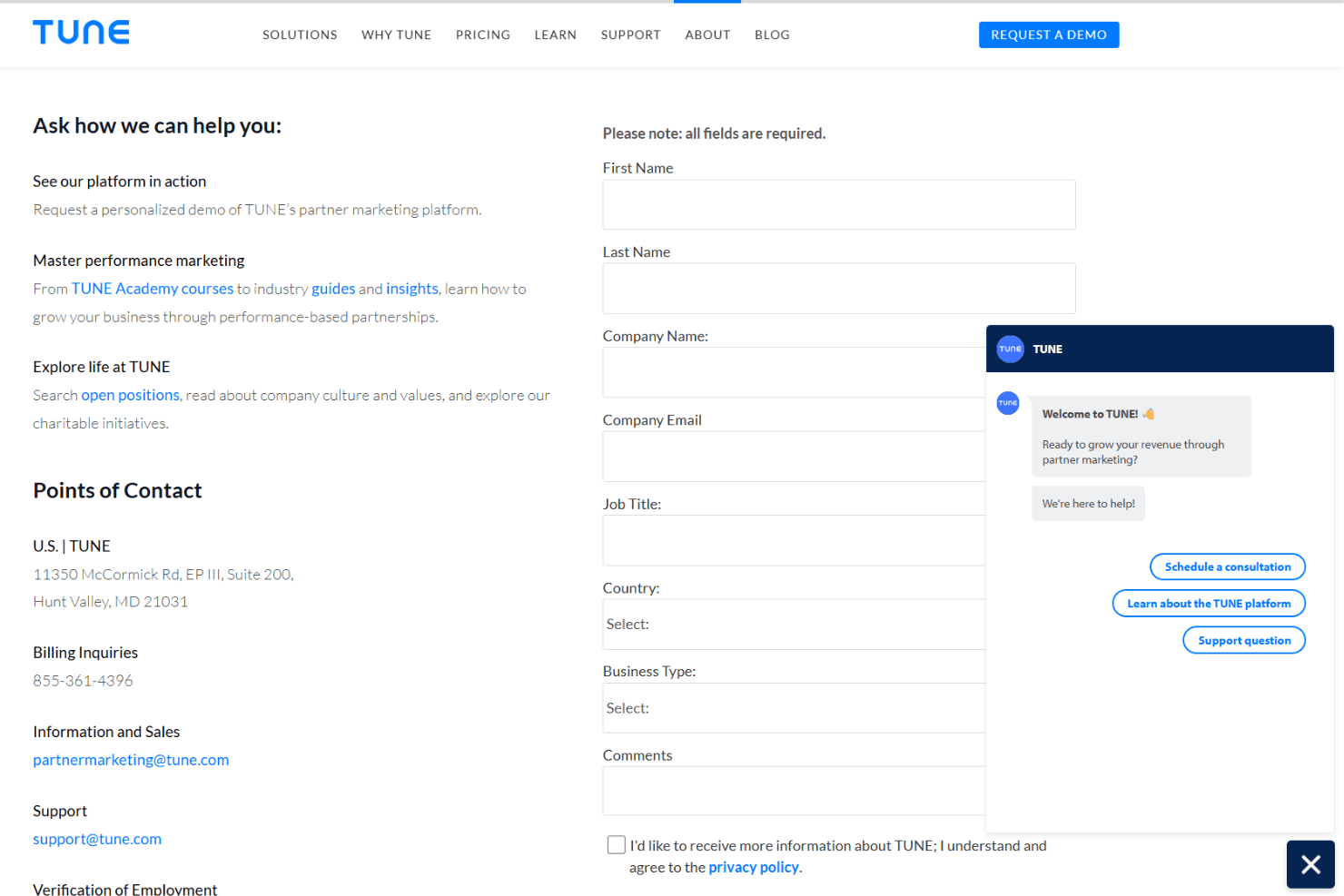This screenshot has height=896, width=1344.
Task: Choose Schedule a consultation in chat
Action: tap(1228, 566)
